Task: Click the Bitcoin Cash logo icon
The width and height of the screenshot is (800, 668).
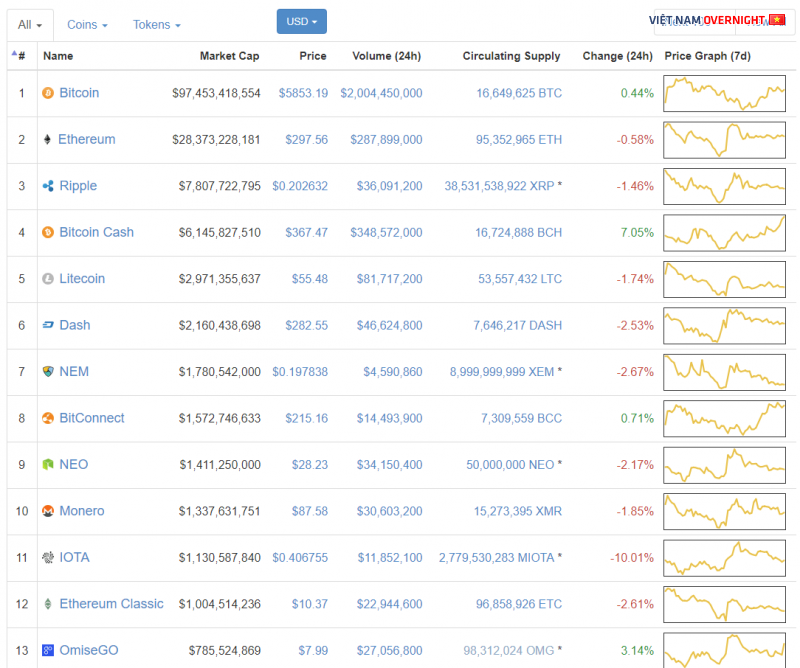Action: tap(48, 232)
